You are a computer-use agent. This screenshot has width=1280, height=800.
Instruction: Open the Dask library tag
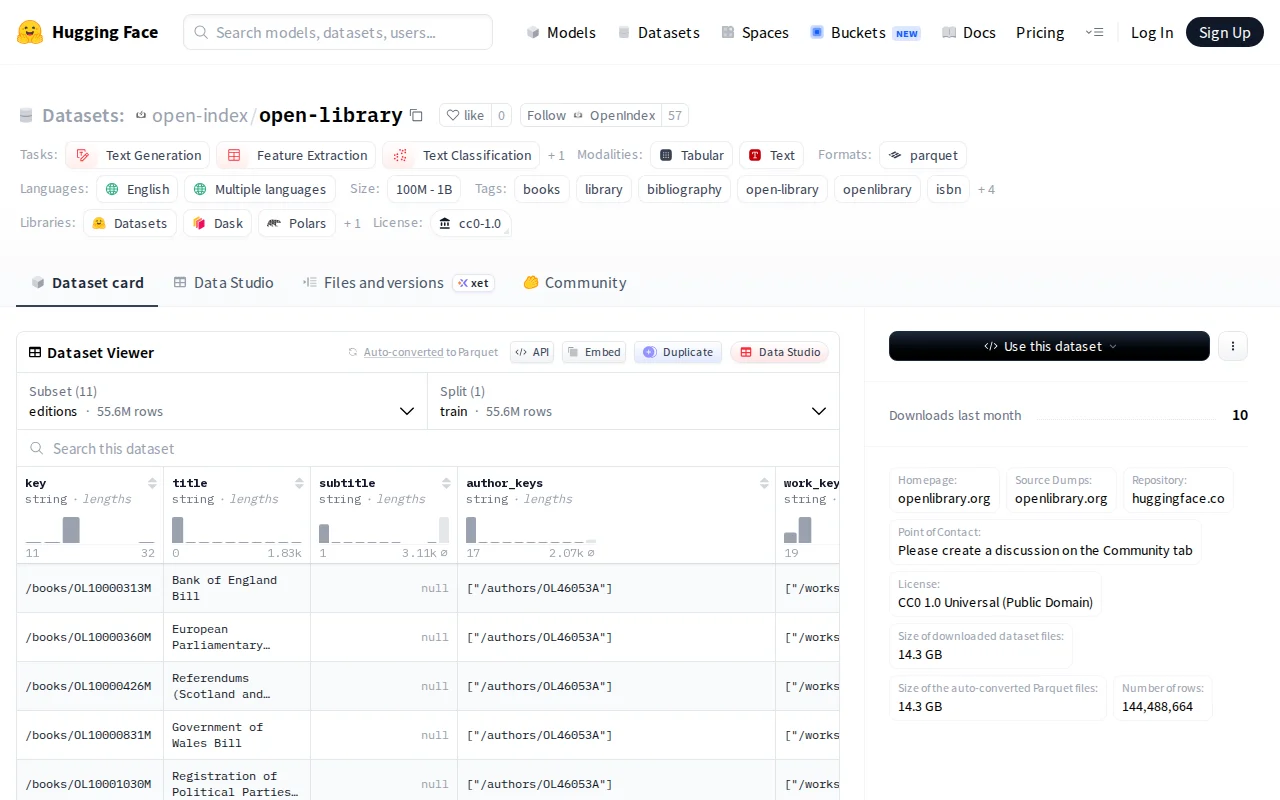click(217, 223)
